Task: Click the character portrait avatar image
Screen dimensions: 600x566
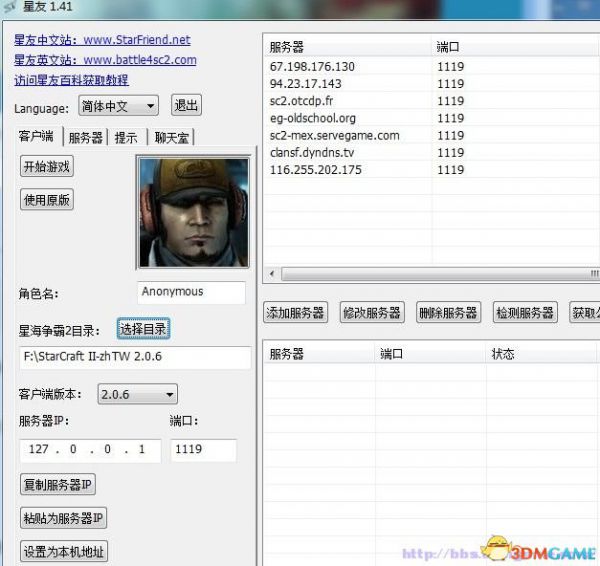Action: point(191,212)
